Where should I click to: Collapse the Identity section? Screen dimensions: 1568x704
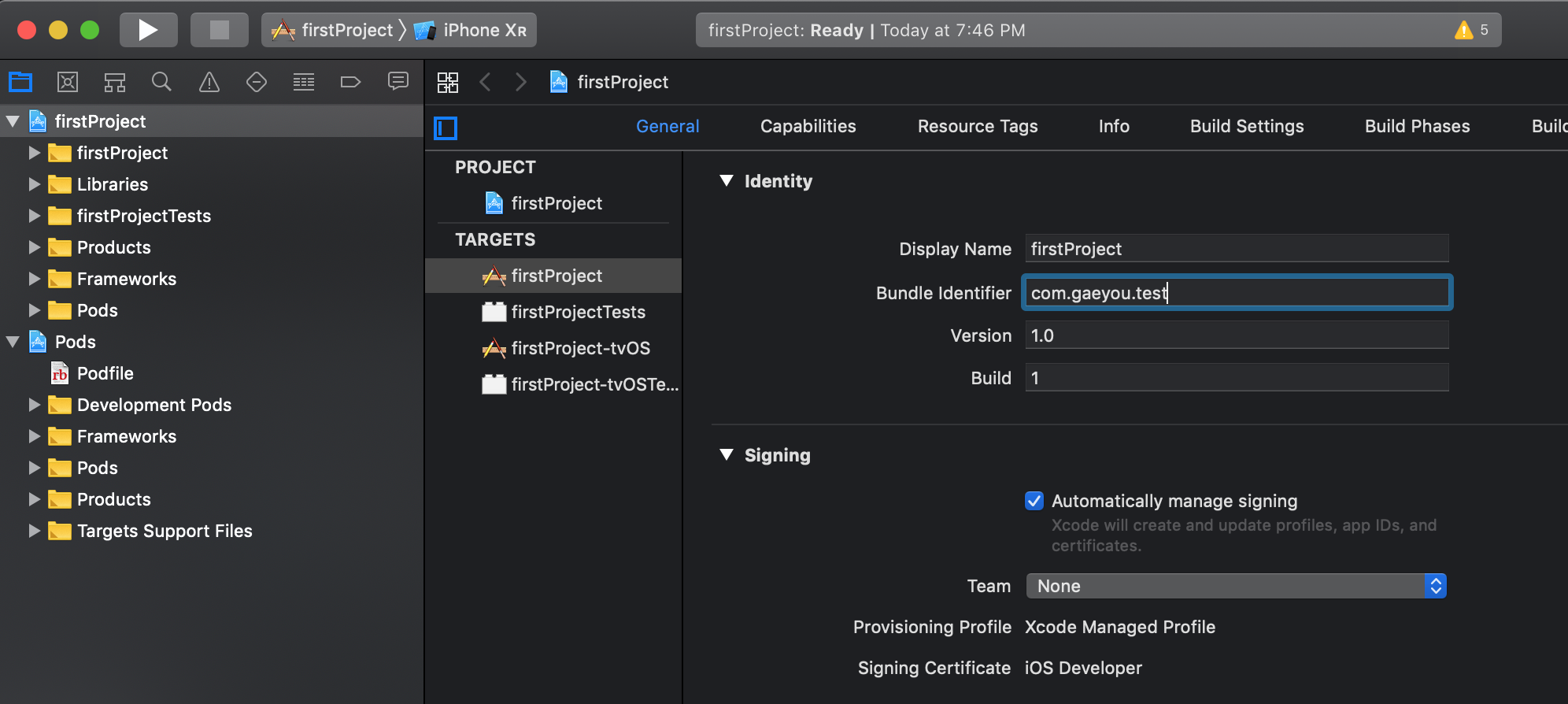(727, 181)
